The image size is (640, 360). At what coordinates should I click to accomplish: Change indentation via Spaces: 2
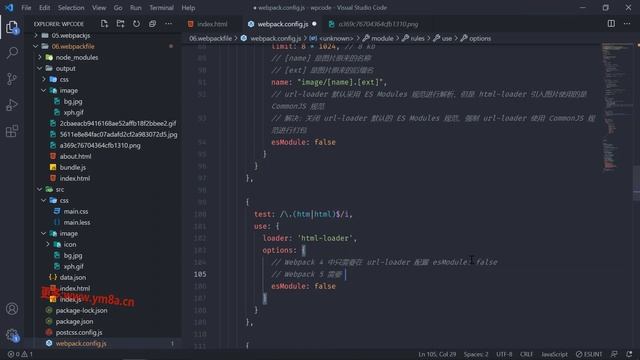[476, 354]
